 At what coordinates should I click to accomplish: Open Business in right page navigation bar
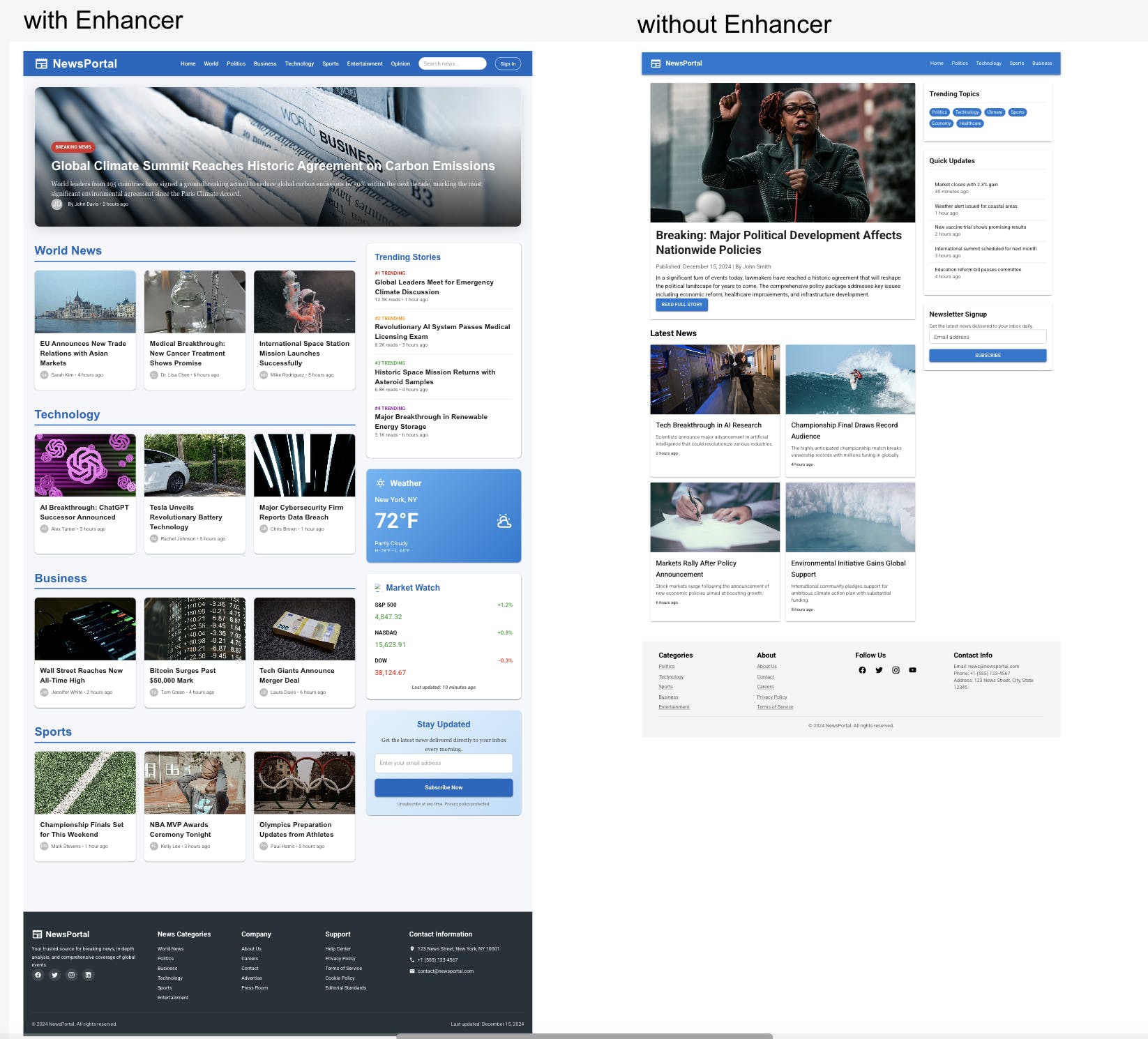(1042, 63)
